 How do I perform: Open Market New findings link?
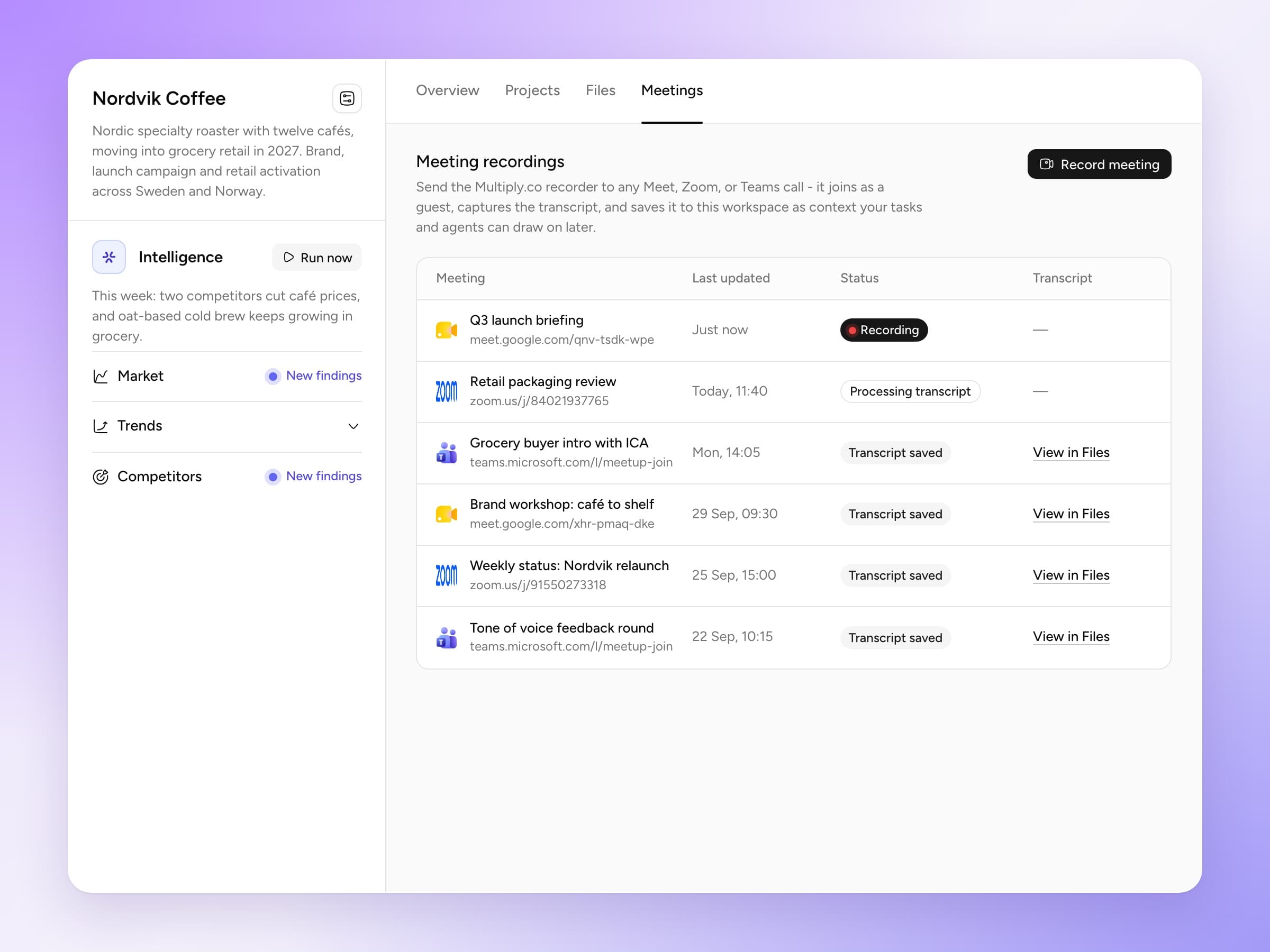[324, 376]
